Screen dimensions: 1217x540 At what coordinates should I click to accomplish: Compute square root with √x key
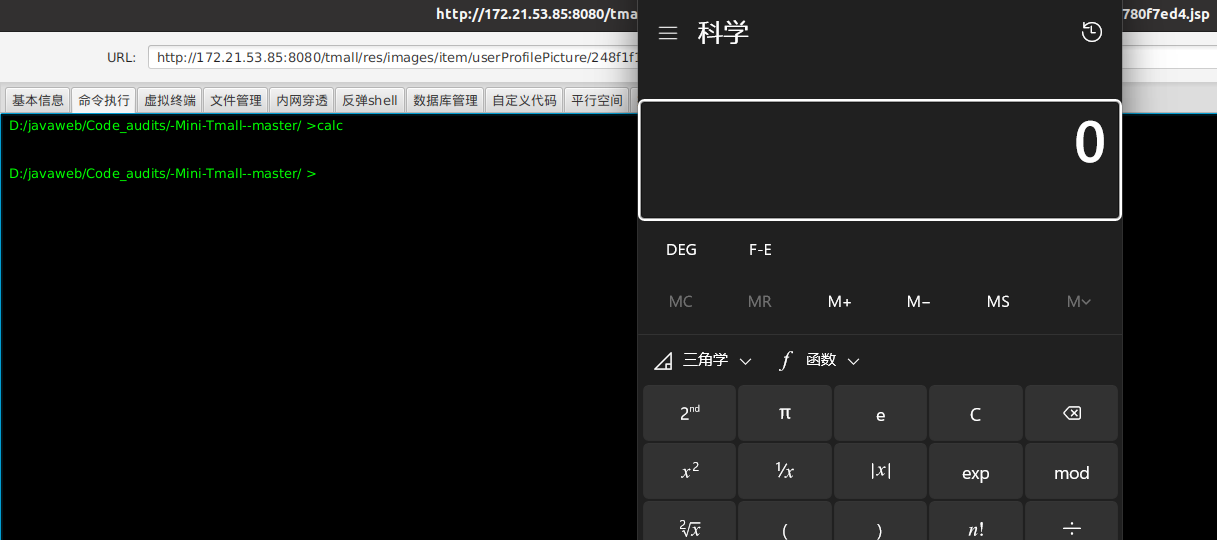(690, 522)
